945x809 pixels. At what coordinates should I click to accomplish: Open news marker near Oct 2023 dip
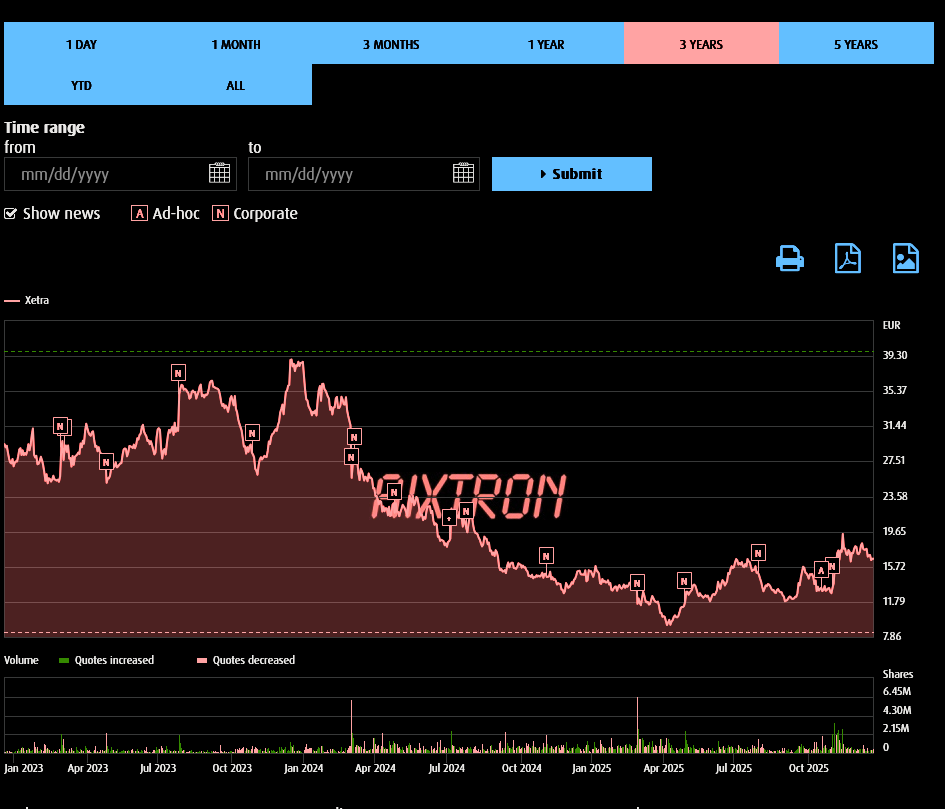[x=252, y=433]
